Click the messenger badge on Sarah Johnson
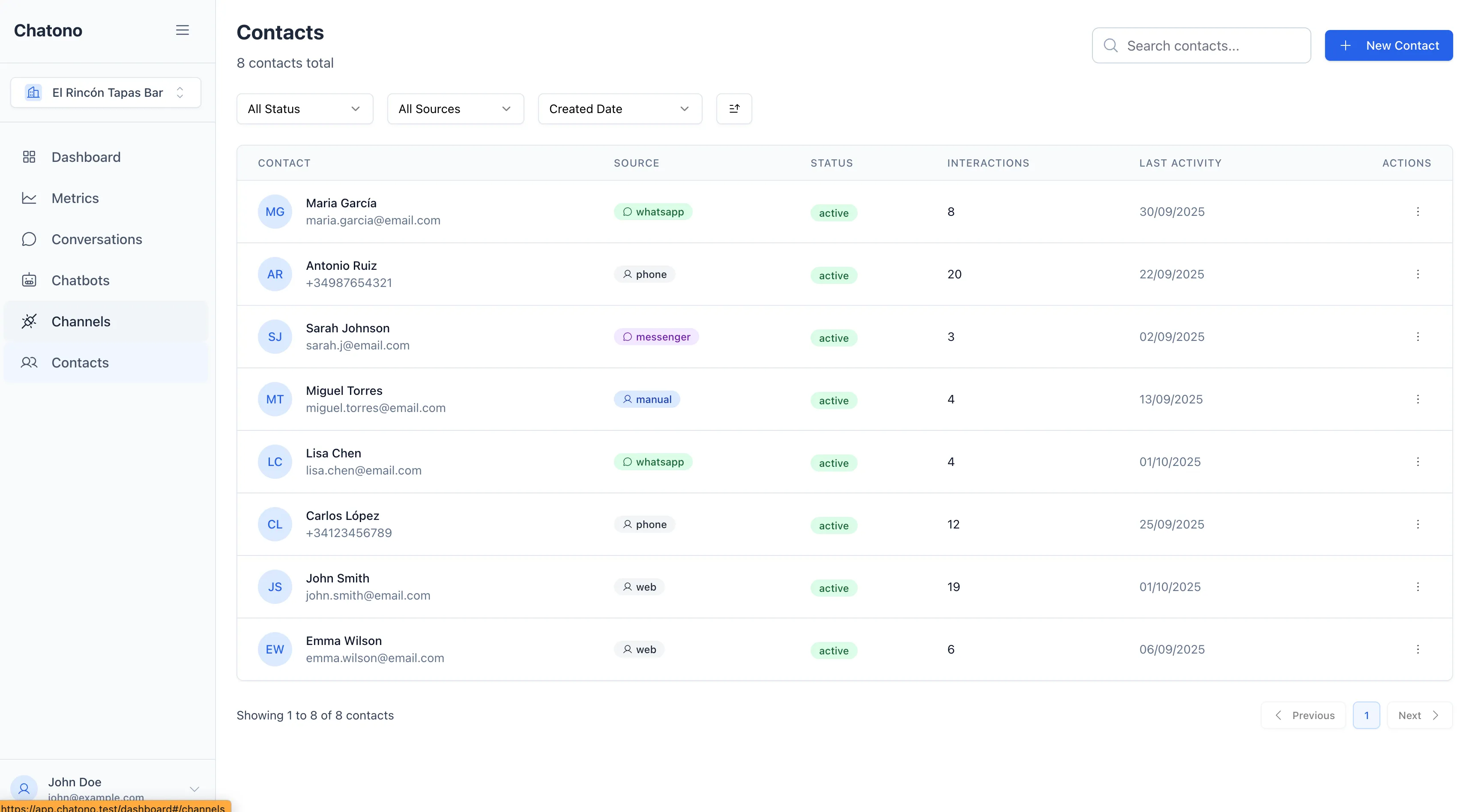 point(655,337)
